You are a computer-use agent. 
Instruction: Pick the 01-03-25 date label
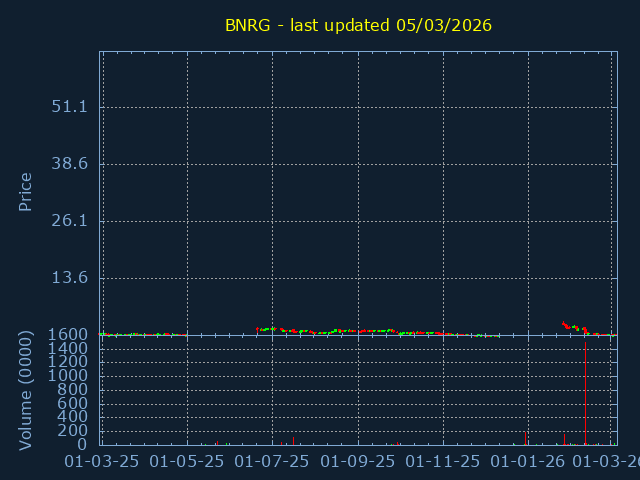102,462
